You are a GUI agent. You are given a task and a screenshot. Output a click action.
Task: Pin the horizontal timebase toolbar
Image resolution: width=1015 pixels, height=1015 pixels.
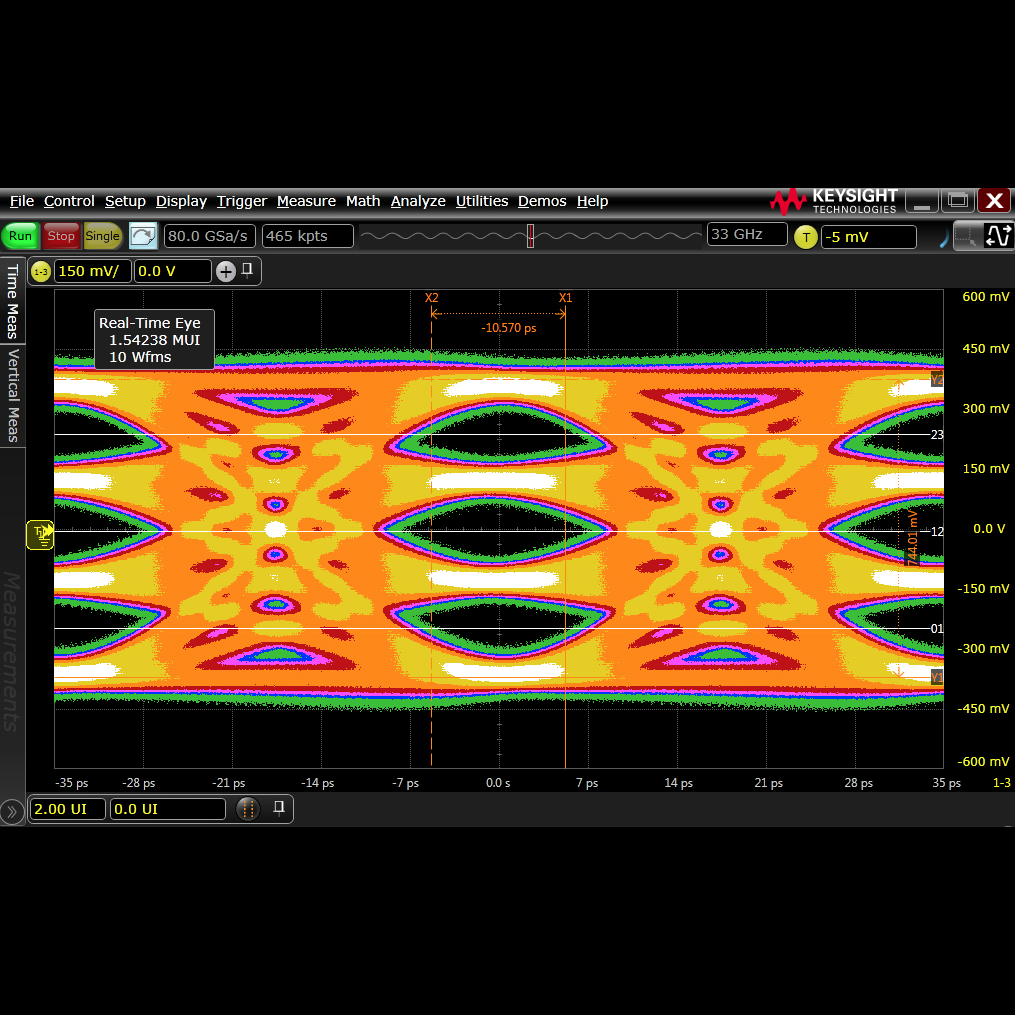280,808
